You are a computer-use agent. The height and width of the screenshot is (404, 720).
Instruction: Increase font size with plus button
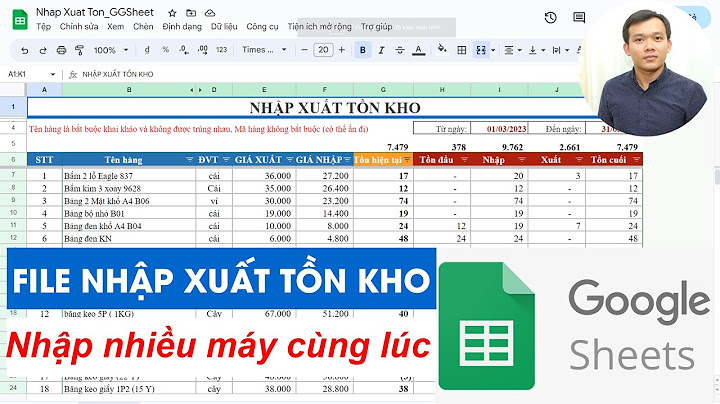coord(342,50)
